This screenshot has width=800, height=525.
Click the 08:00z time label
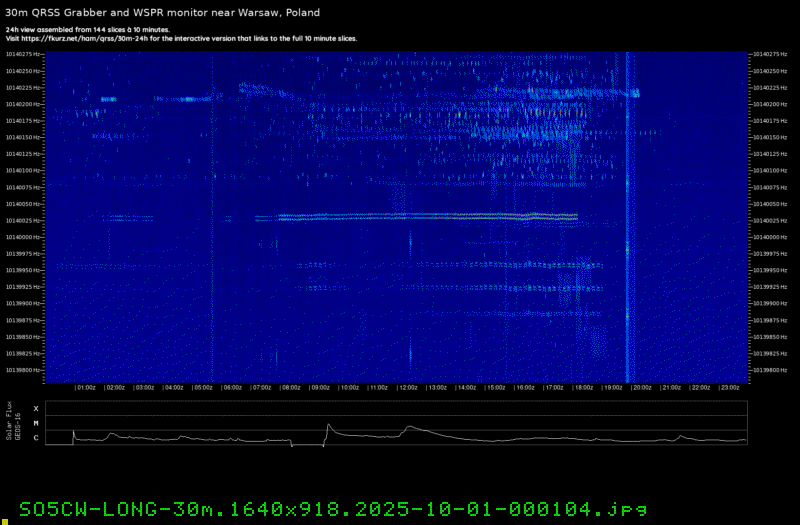point(291,388)
